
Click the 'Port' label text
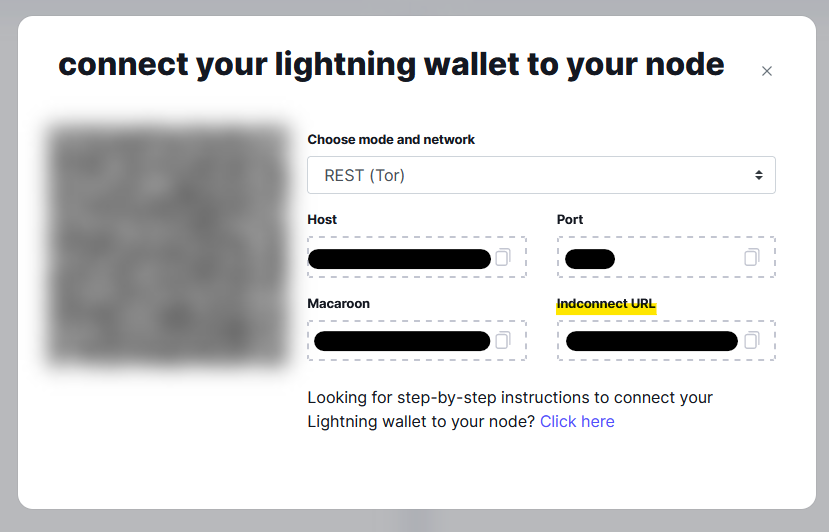[x=570, y=220]
